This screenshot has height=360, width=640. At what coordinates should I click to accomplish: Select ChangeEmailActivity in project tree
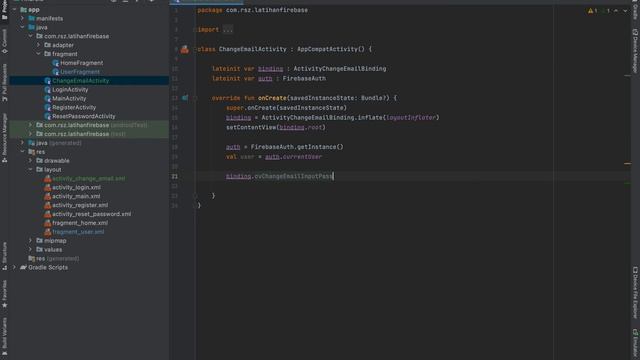coord(80,81)
